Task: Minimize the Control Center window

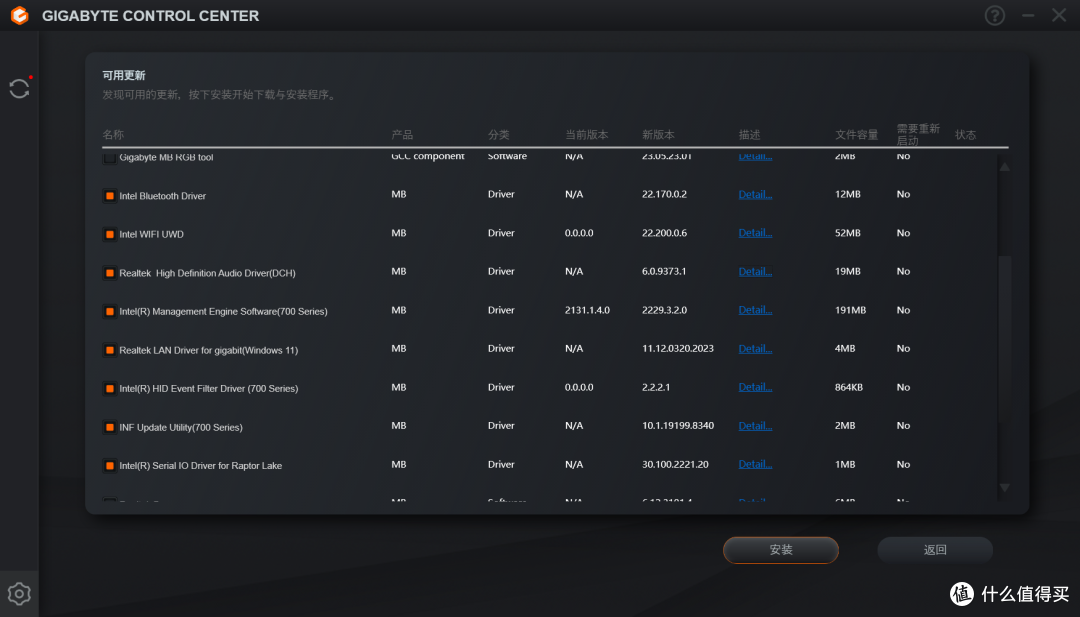Action: tap(1028, 15)
